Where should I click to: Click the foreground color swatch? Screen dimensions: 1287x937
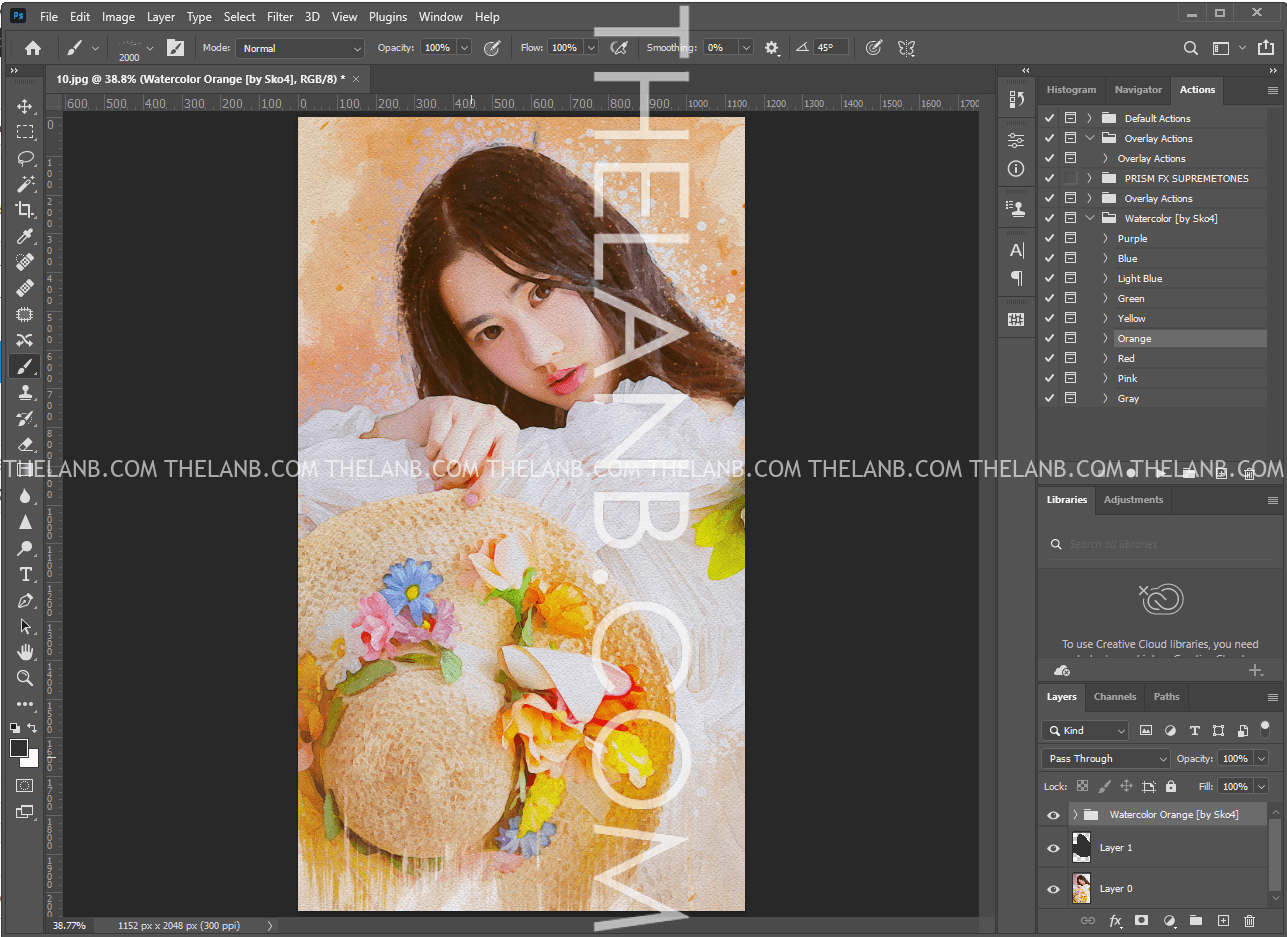click(19, 749)
